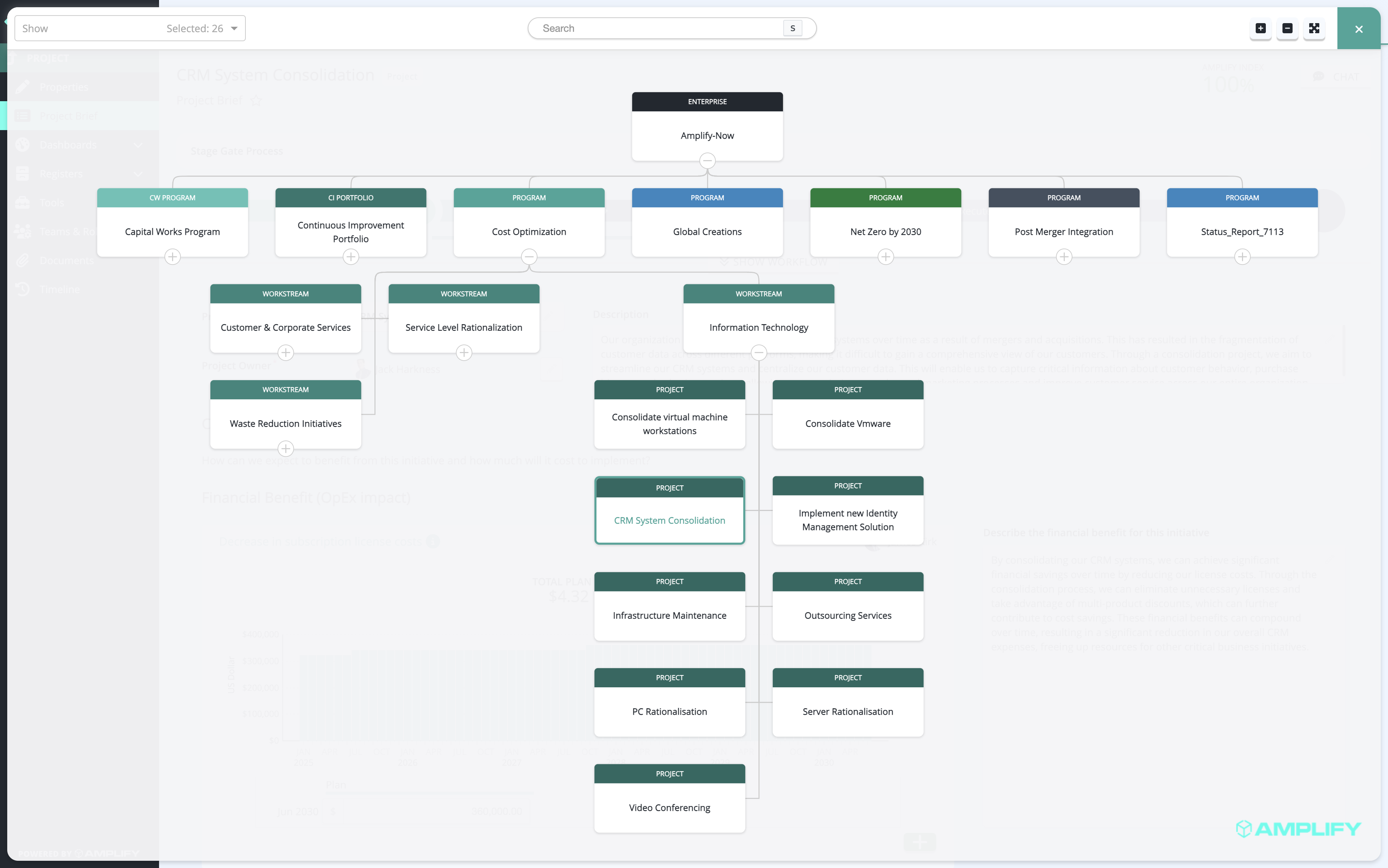This screenshot has height=868, width=1388.
Task: Expand the Status_Report_7113 node
Action: tap(1242, 257)
